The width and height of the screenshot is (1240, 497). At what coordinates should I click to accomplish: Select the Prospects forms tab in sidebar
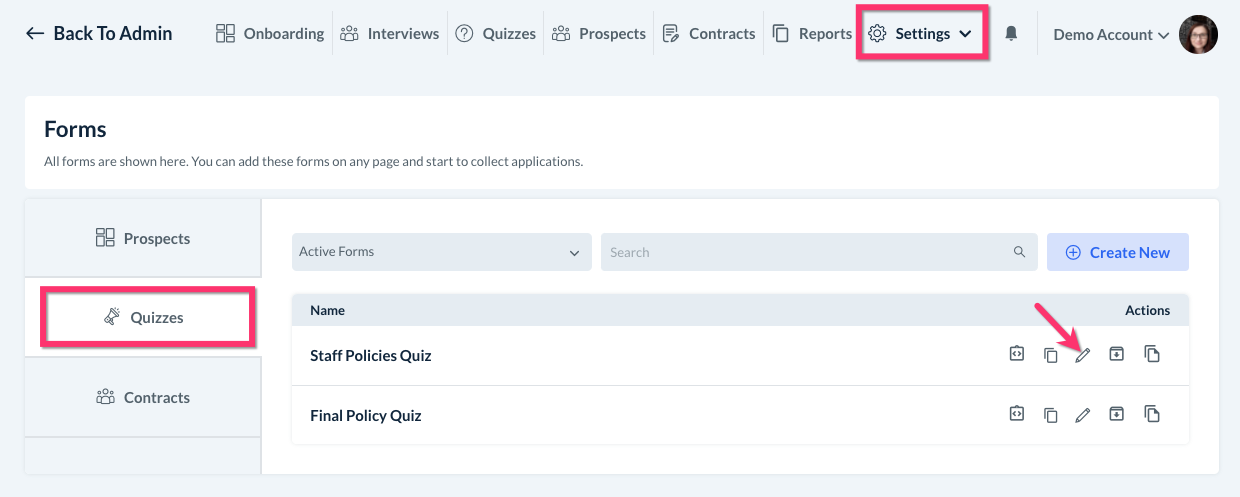pos(143,238)
